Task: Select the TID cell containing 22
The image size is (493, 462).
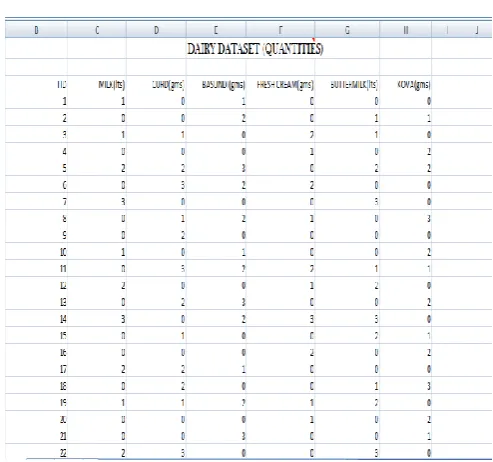Action: click(36, 452)
